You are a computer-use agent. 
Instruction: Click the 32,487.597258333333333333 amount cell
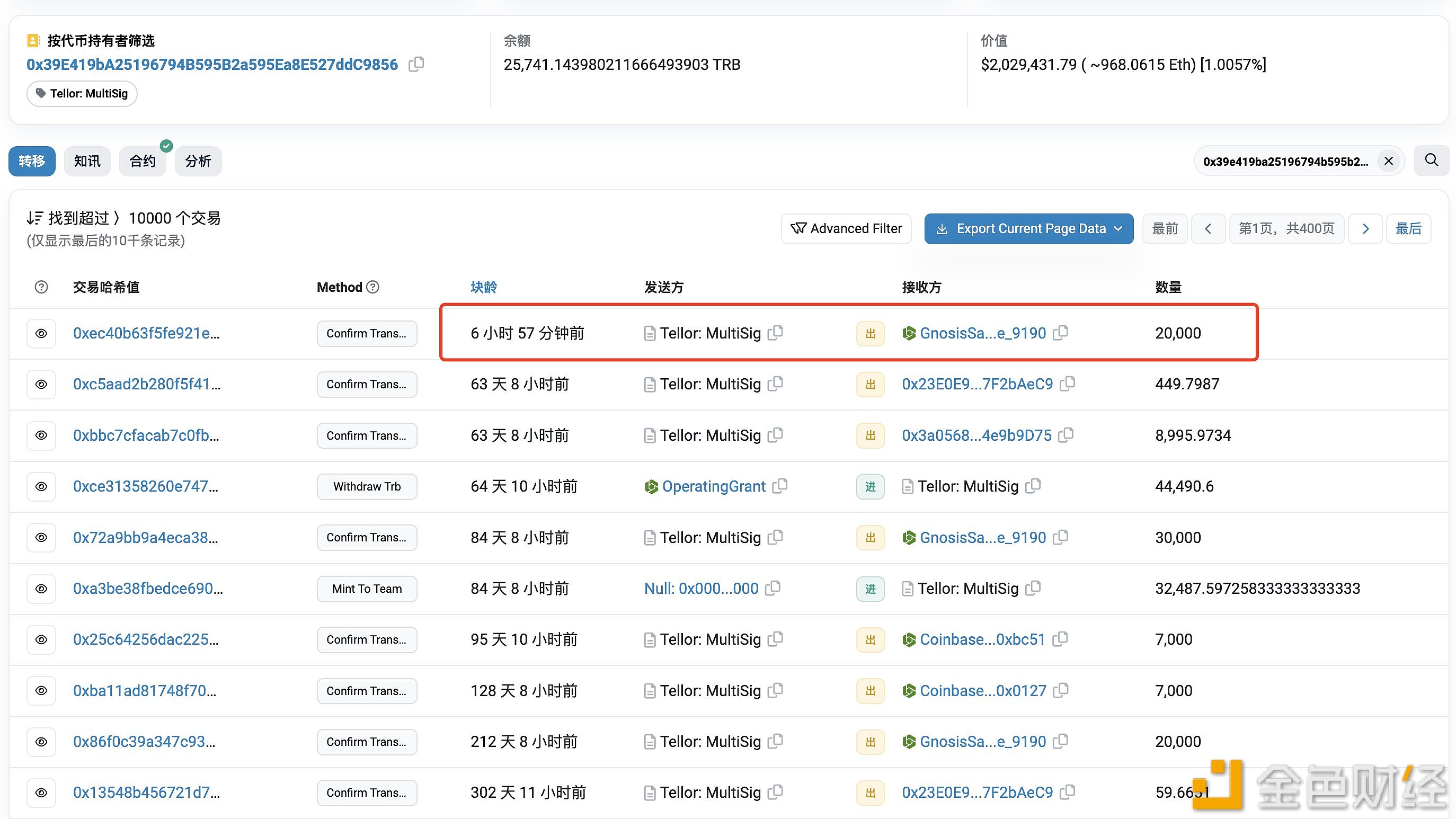1258,589
